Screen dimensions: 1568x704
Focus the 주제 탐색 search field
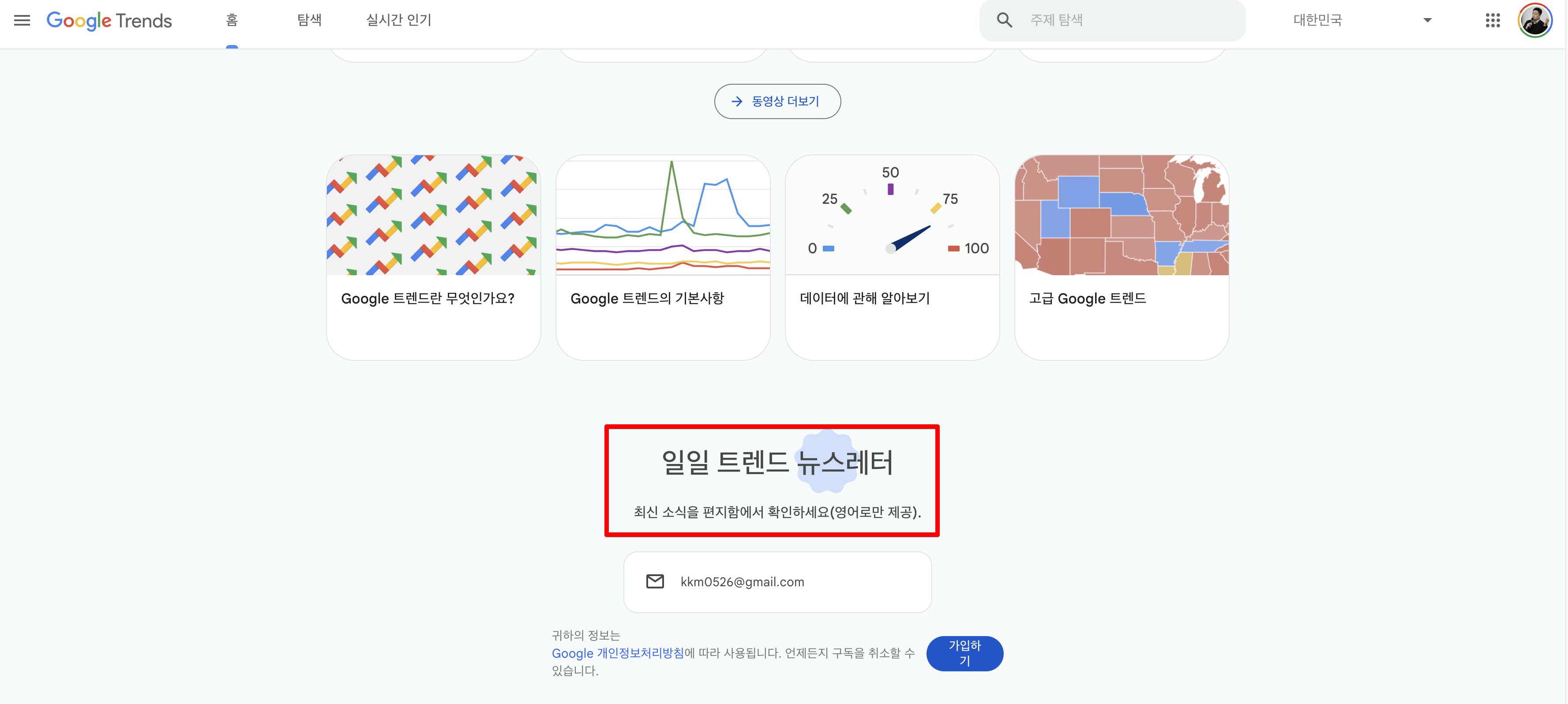coord(1113,20)
